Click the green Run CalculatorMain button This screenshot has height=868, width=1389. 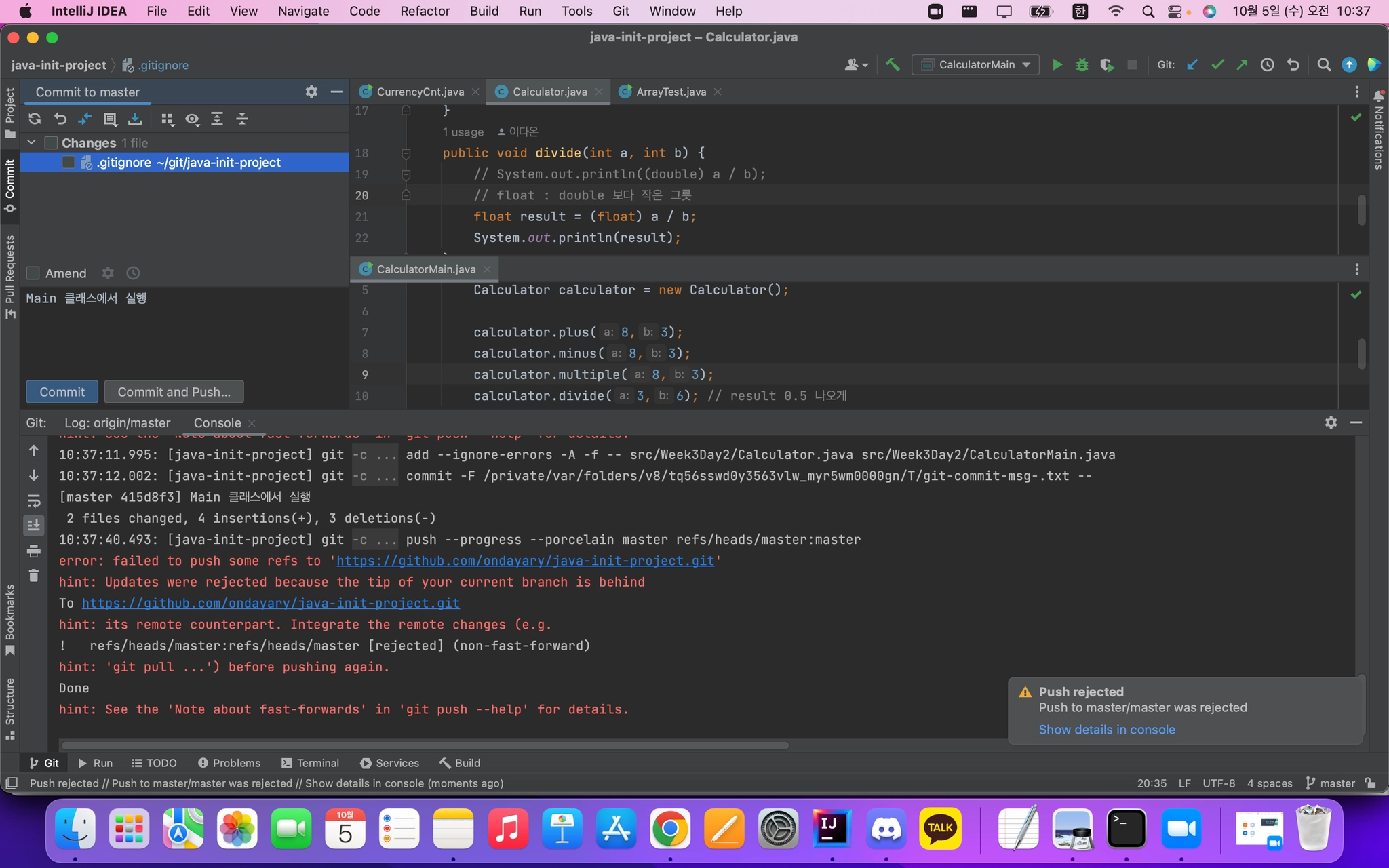1057,65
